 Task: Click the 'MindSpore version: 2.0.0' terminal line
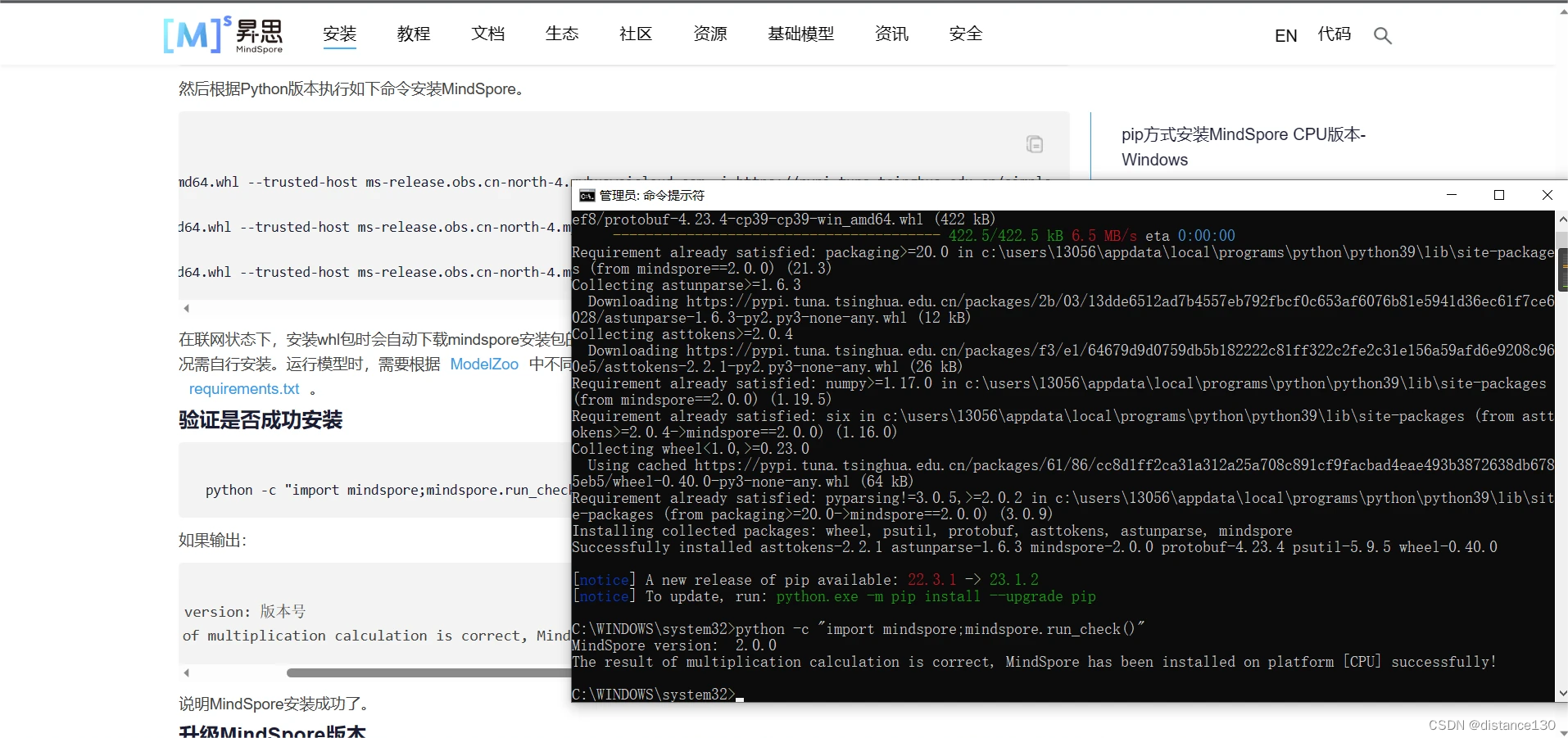click(x=674, y=645)
